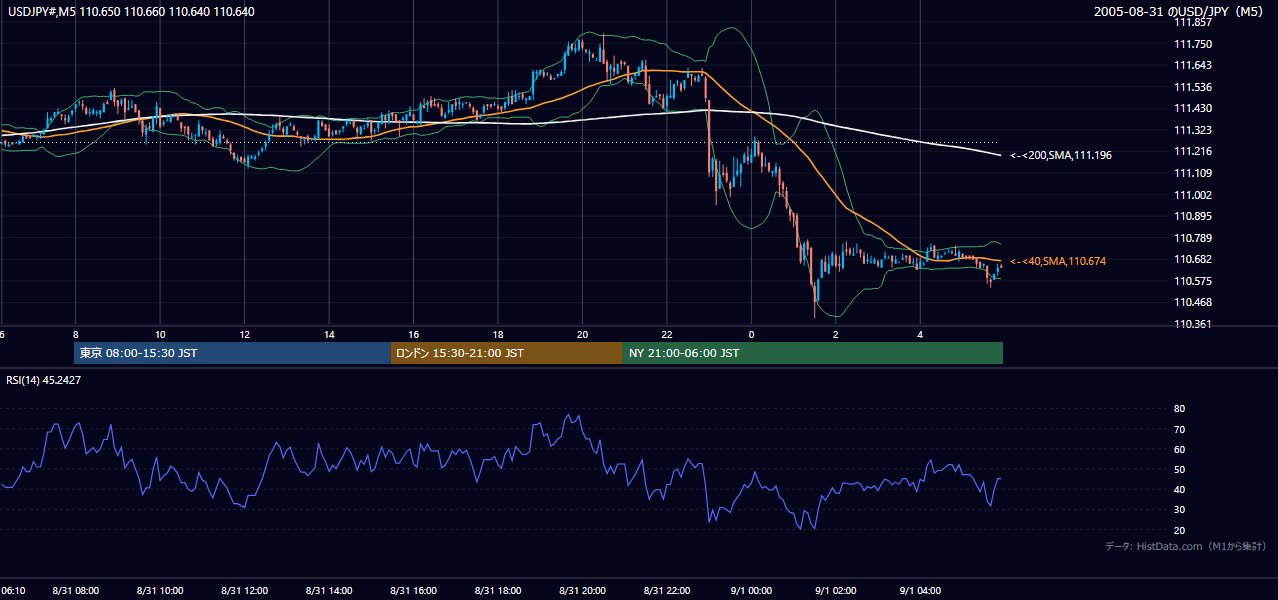Click the London 15:30-21:00 JST session bar
The width and height of the screenshot is (1278, 600).
(x=506, y=353)
